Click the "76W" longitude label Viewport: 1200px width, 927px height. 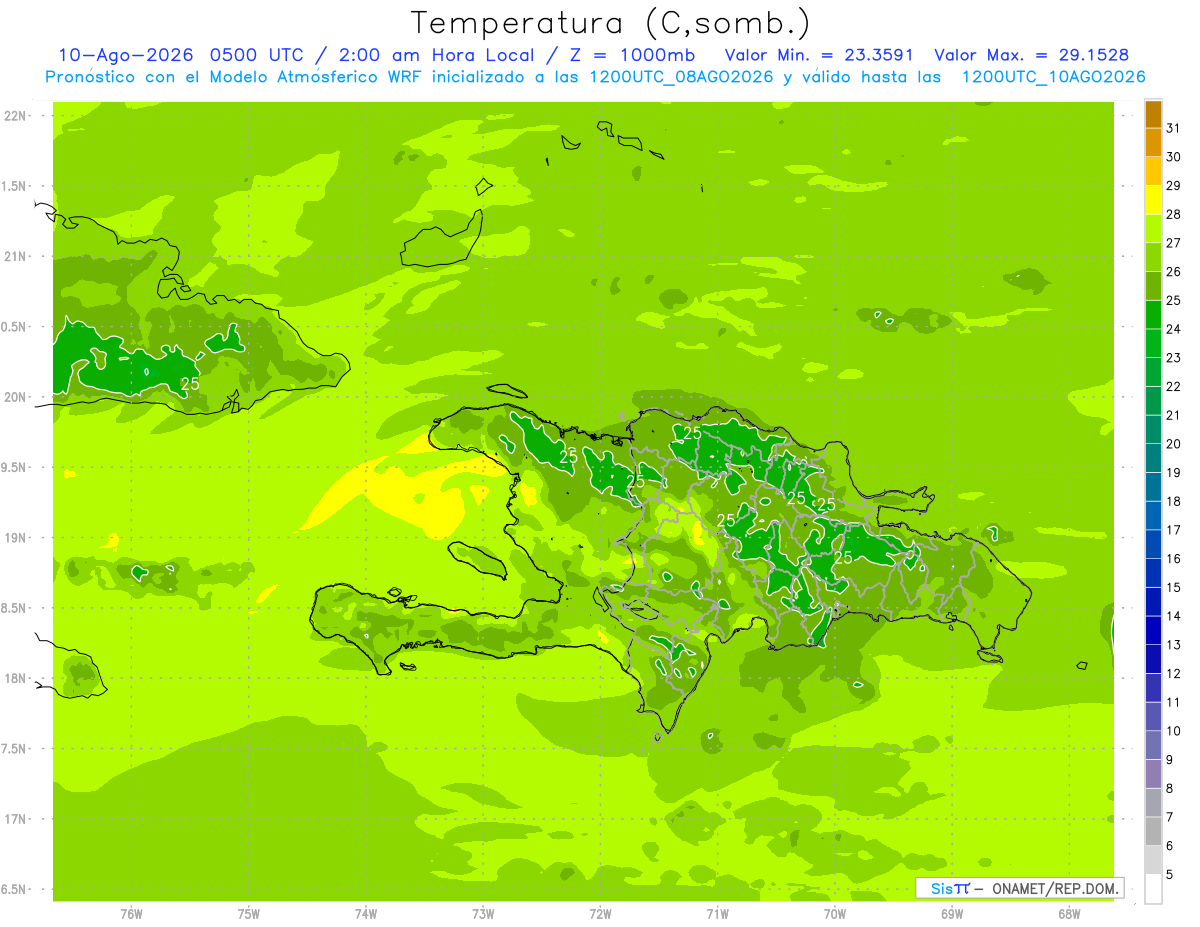131,914
